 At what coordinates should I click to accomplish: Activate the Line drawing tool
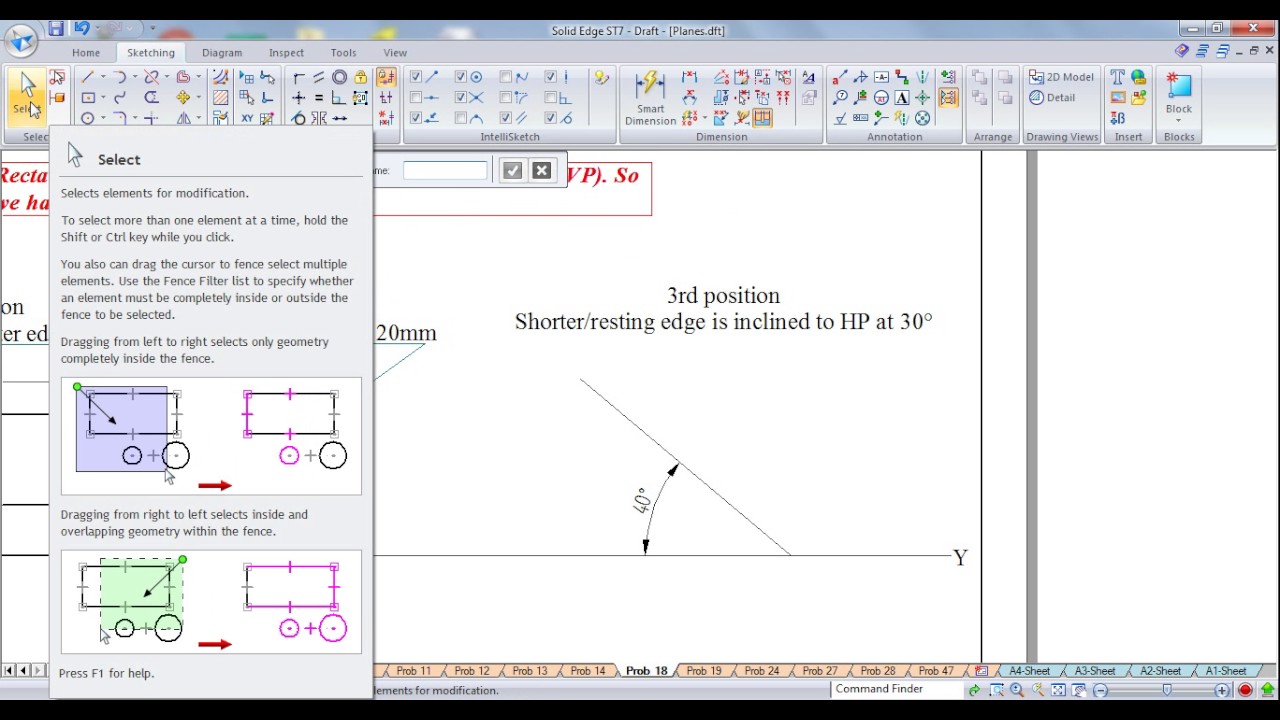[87, 77]
